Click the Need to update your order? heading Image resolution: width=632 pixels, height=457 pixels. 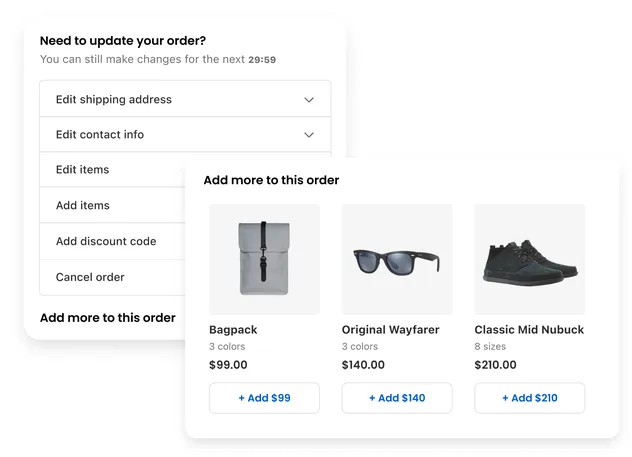click(123, 41)
